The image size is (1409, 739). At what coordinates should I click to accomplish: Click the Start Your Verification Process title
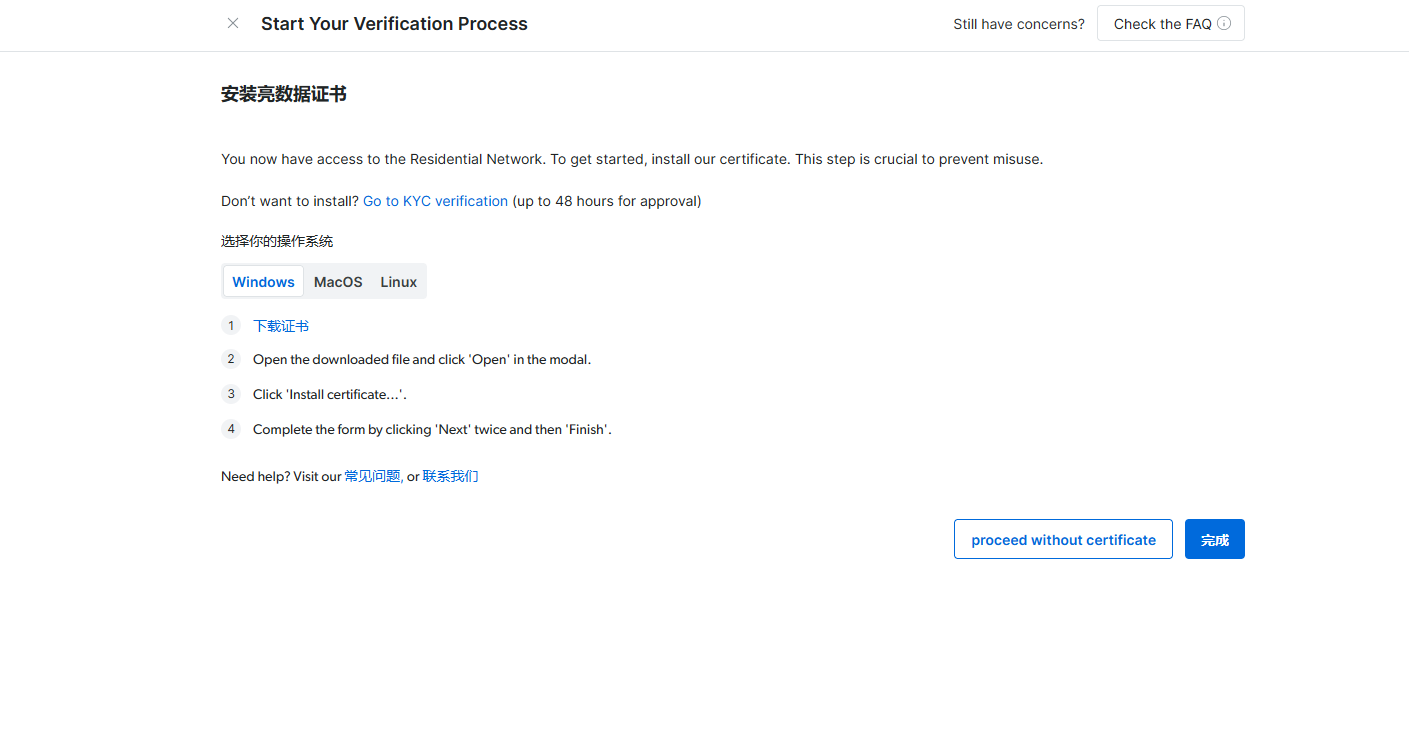point(394,24)
